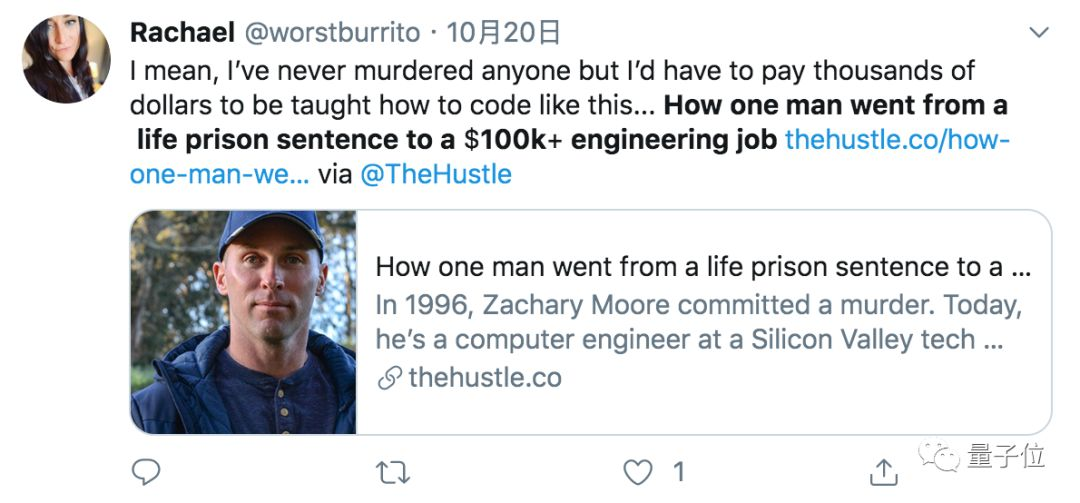Open Rachael's profile avatar picture
The image size is (1080, 503).
(x=66, y=59)
